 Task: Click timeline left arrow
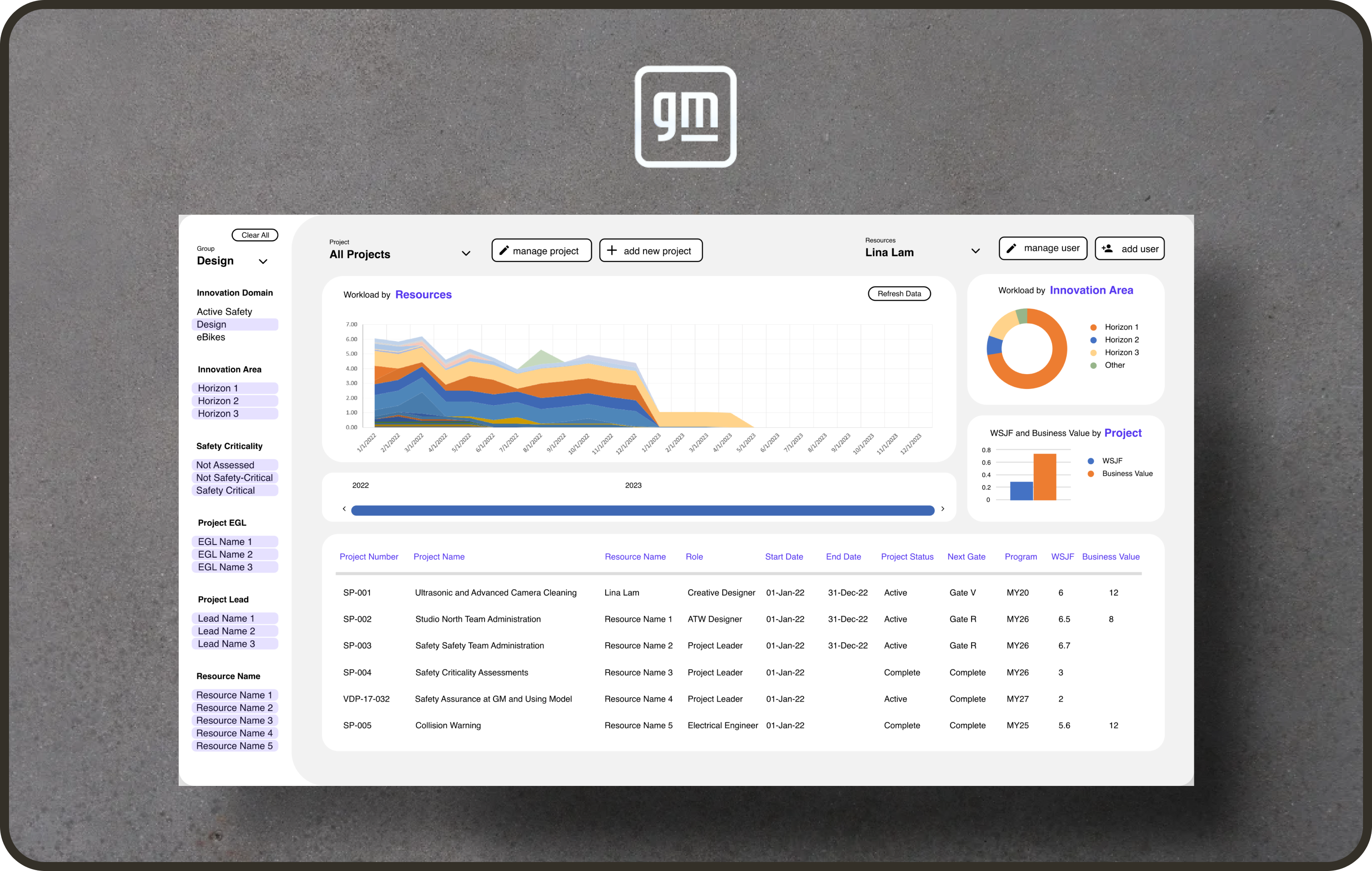click(x=344, y=509)
